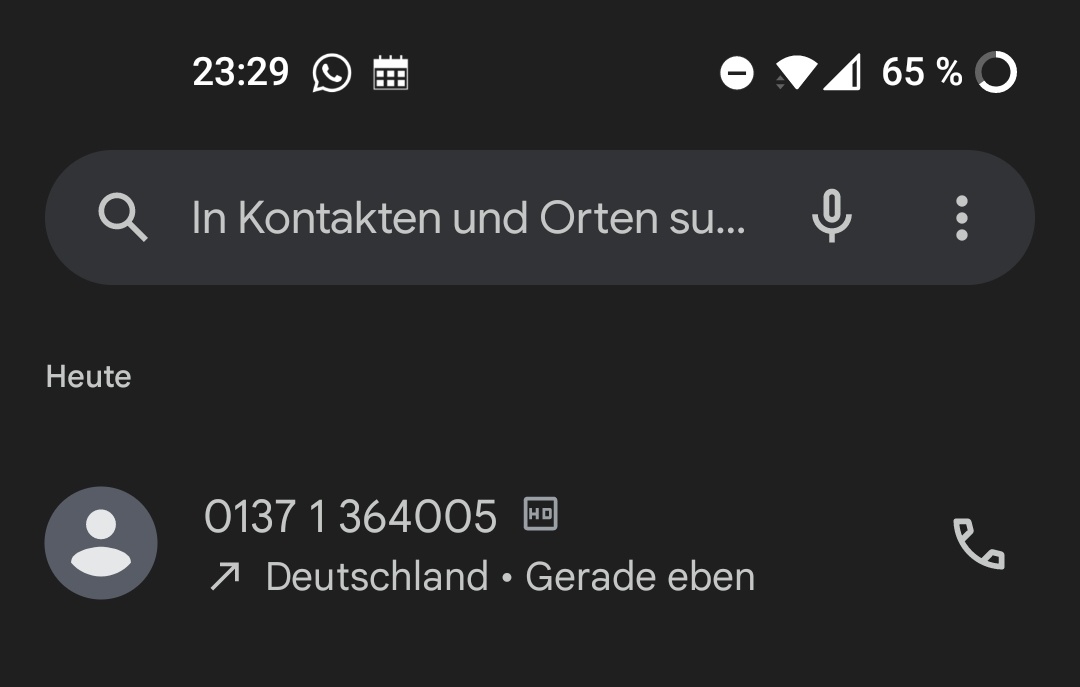
Task: Tap the outgoing call arrow icon
Action: pos(225,576)
